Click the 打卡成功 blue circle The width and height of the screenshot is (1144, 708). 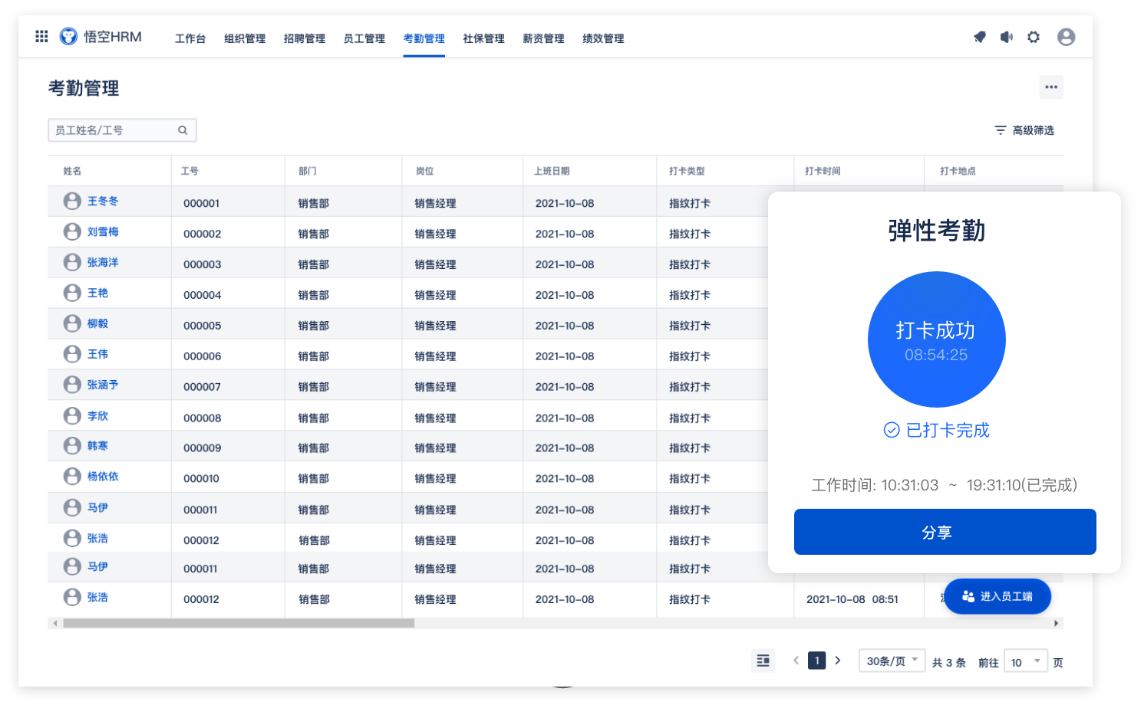coord(936,339)
